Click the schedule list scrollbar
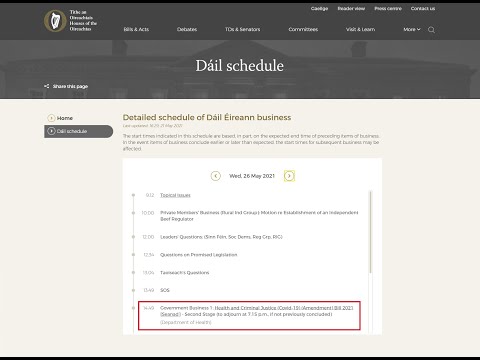Image resolution: width=480 pixels, height=360 pixels. 370,232
